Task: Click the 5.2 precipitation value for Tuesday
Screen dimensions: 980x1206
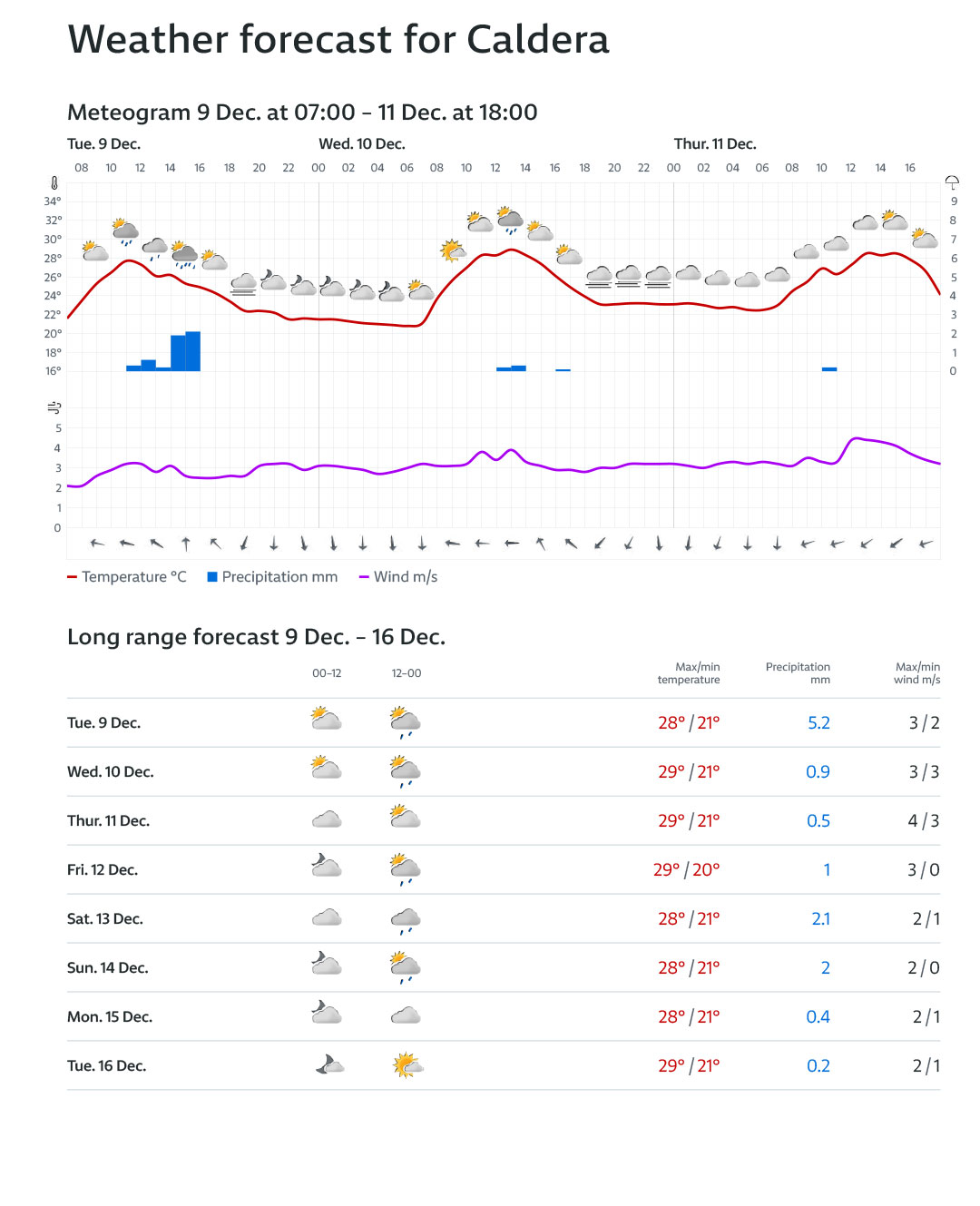Action: pyautogui.click(x=818, y=723)
